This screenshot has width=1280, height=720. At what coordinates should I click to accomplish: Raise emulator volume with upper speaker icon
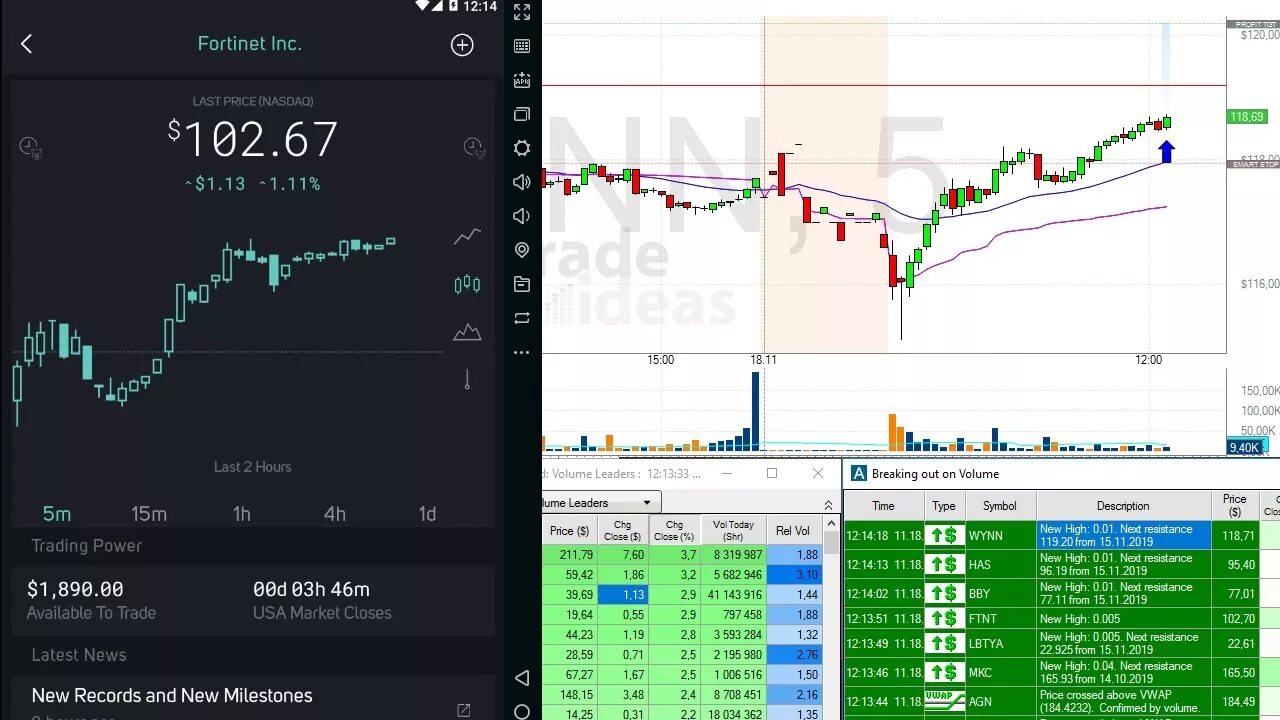[x=522, y=182]
